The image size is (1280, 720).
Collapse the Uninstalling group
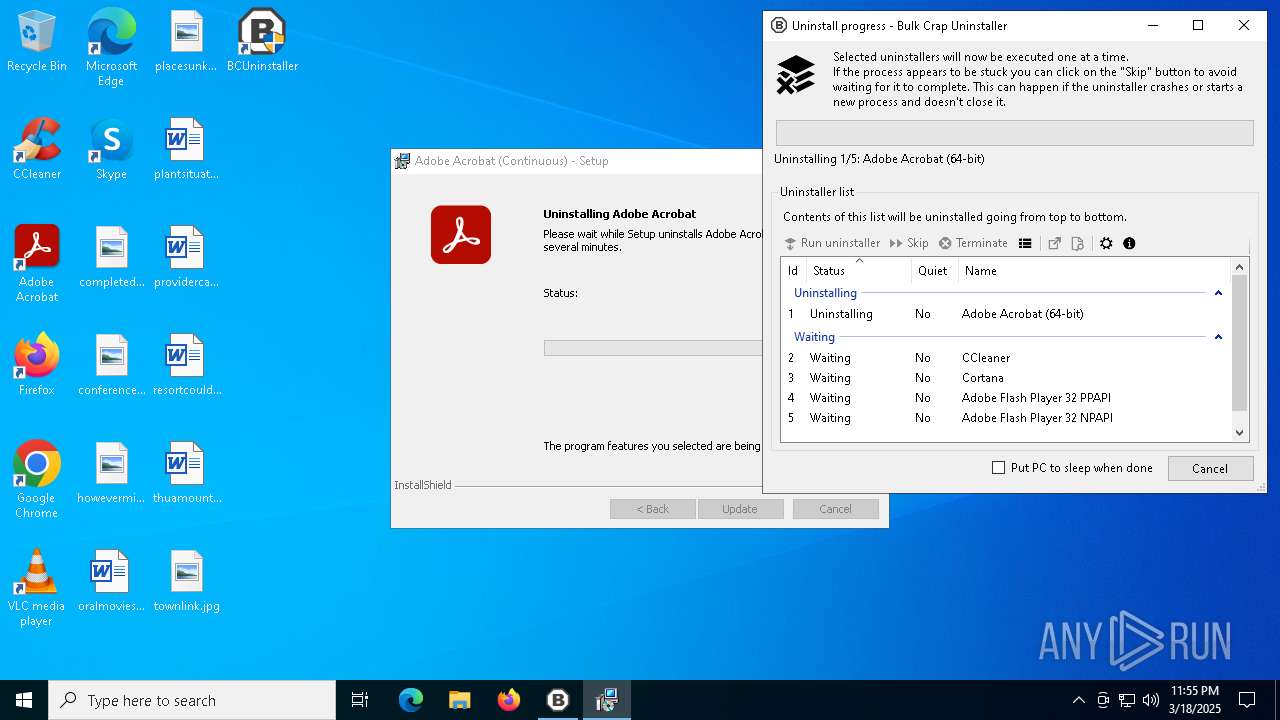pos(1218,293)
